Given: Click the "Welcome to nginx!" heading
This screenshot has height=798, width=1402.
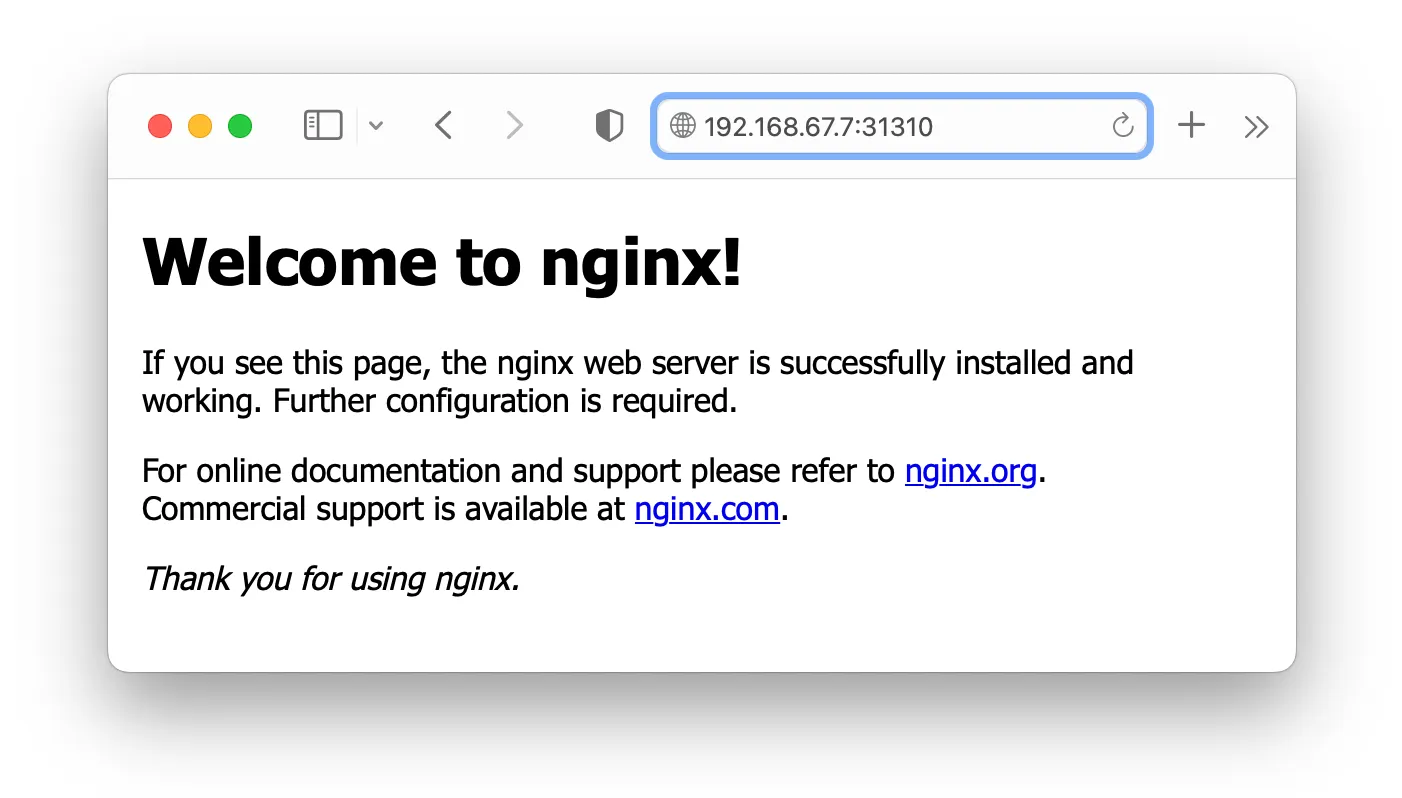Looking at the screenshot, I should coord(443,262).
